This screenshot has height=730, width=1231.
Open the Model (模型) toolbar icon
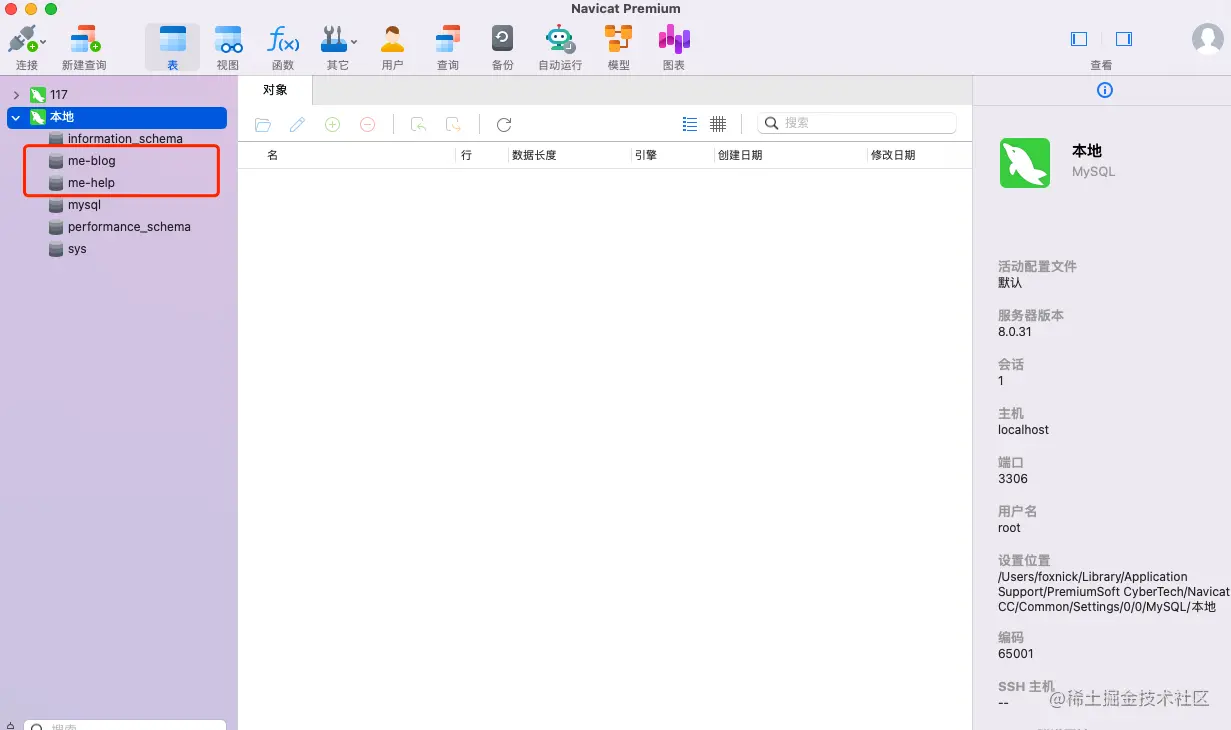pyautogui.click(x=618, y=40)
